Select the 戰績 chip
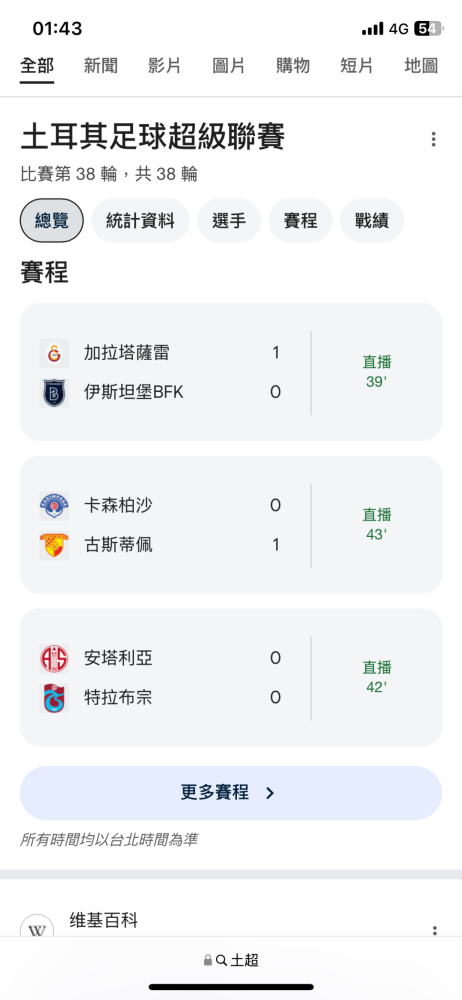 (372, 221)
